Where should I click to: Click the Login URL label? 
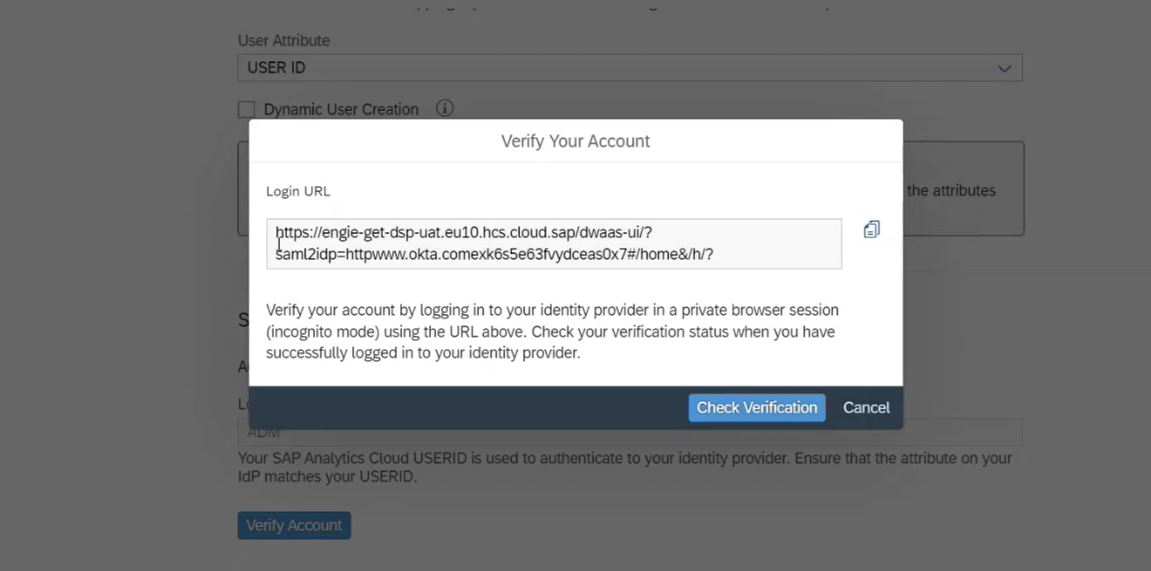[x=298, y=192]
